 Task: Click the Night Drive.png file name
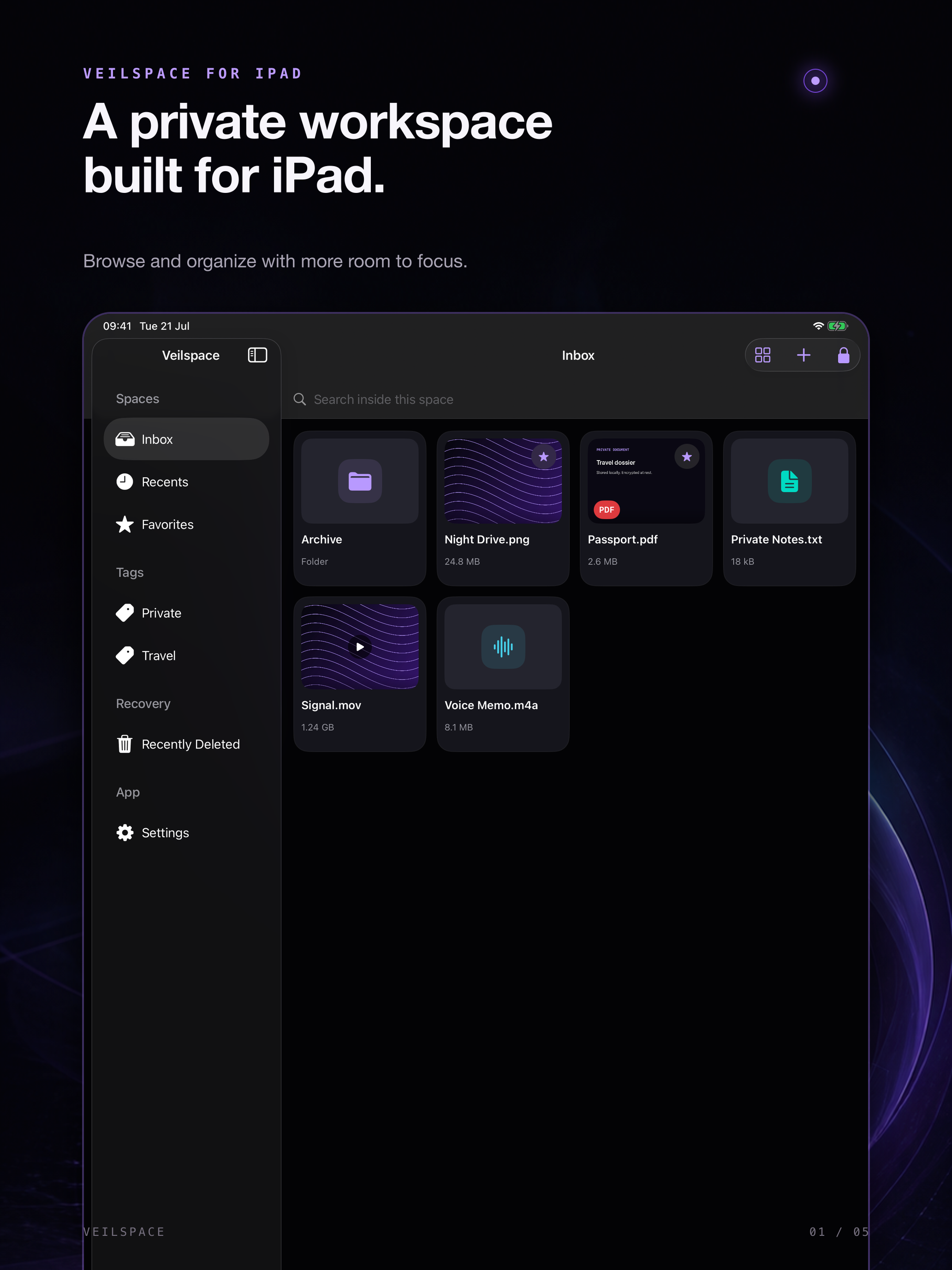487,539
